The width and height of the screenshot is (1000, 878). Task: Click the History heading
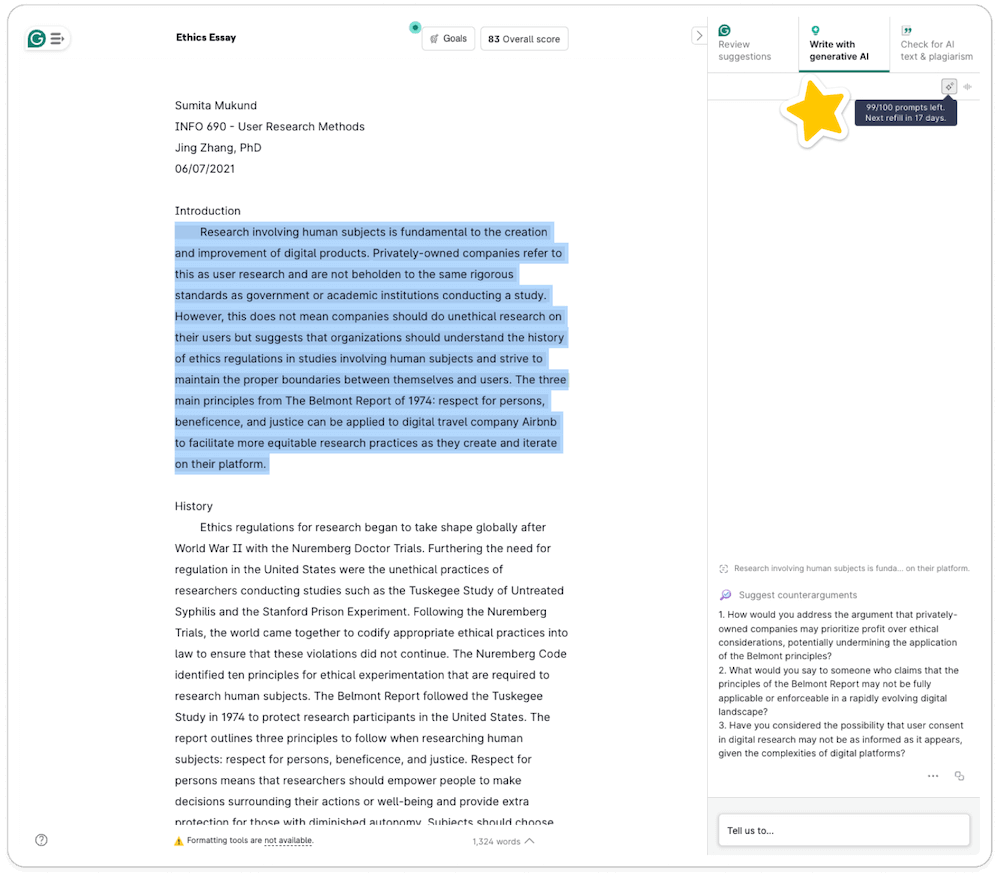(x=193, y=506)
